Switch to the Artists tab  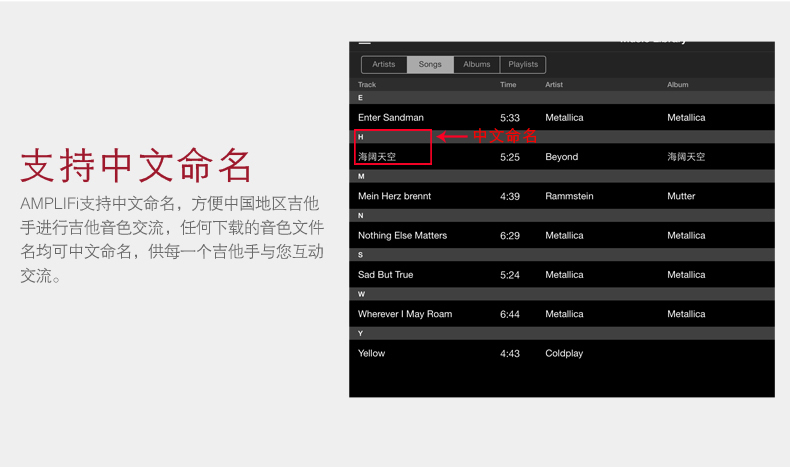pyautogui.click(x=384, y=64)
